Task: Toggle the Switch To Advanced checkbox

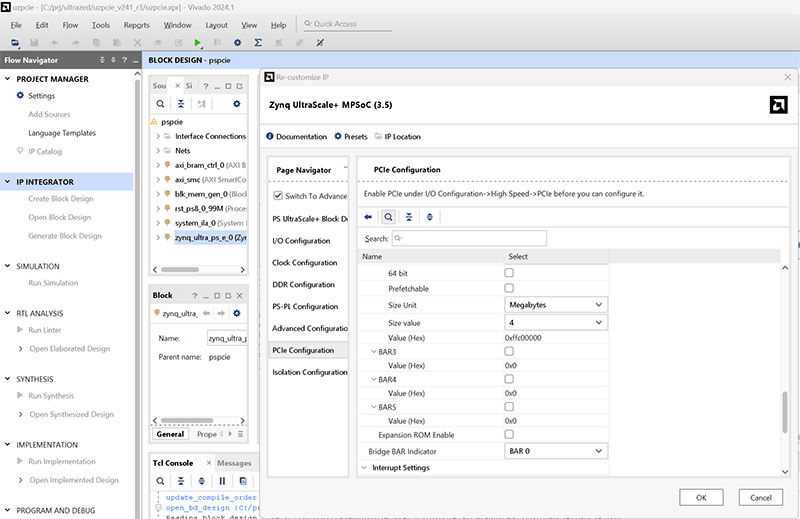Action: (278, 196)
